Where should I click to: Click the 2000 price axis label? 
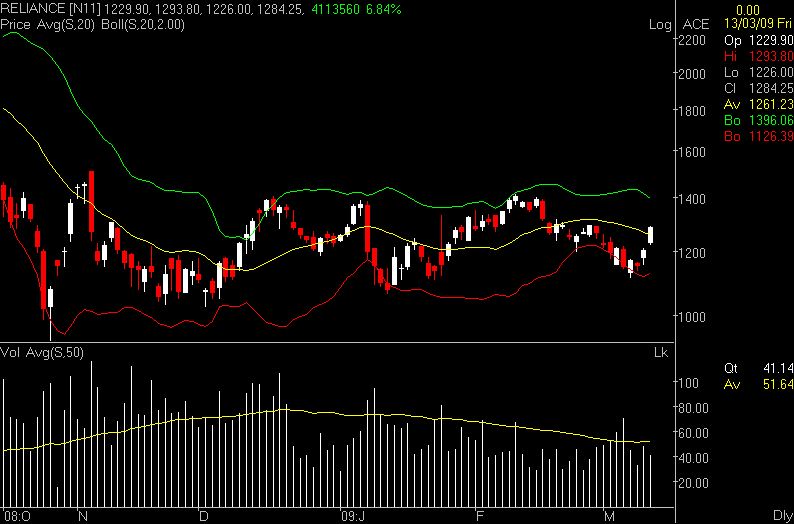pos(693,73)
